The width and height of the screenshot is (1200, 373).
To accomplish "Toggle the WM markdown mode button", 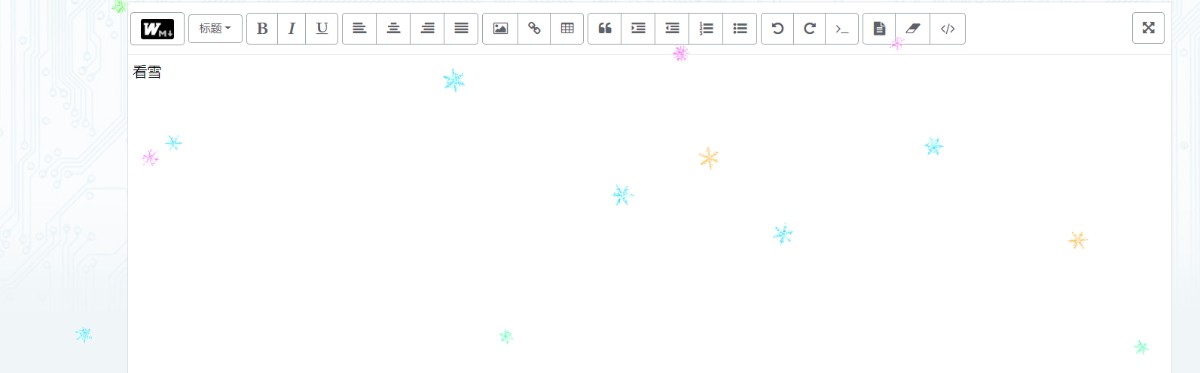I will [x=157, y=29].
